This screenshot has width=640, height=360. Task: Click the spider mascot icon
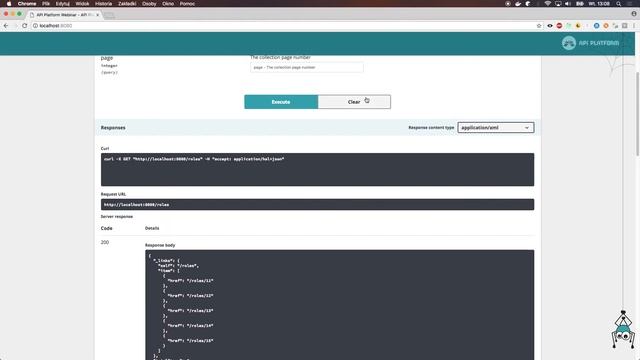click(623, 329)
